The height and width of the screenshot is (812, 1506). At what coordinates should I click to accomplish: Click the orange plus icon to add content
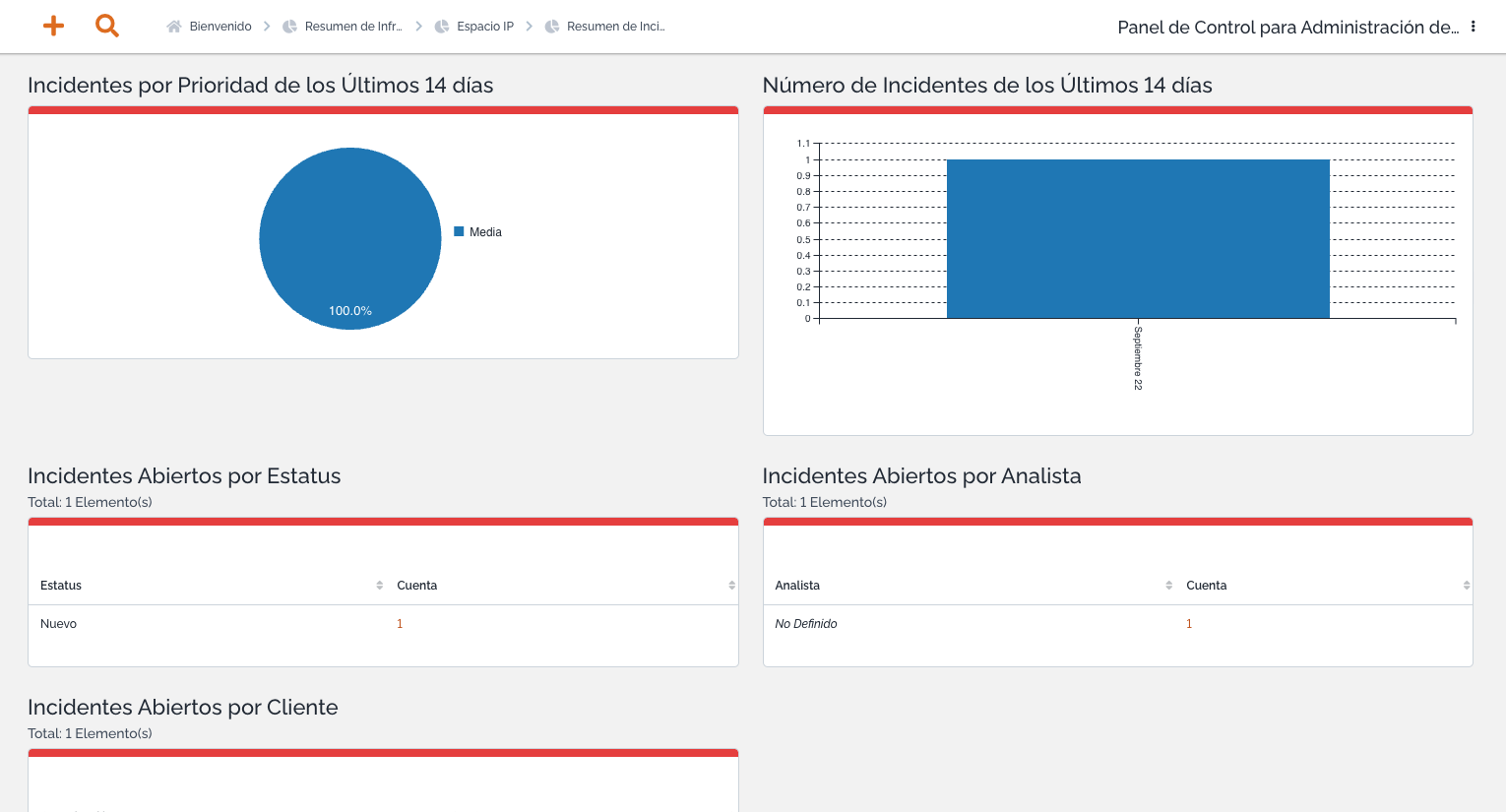(x=53, y=26)
